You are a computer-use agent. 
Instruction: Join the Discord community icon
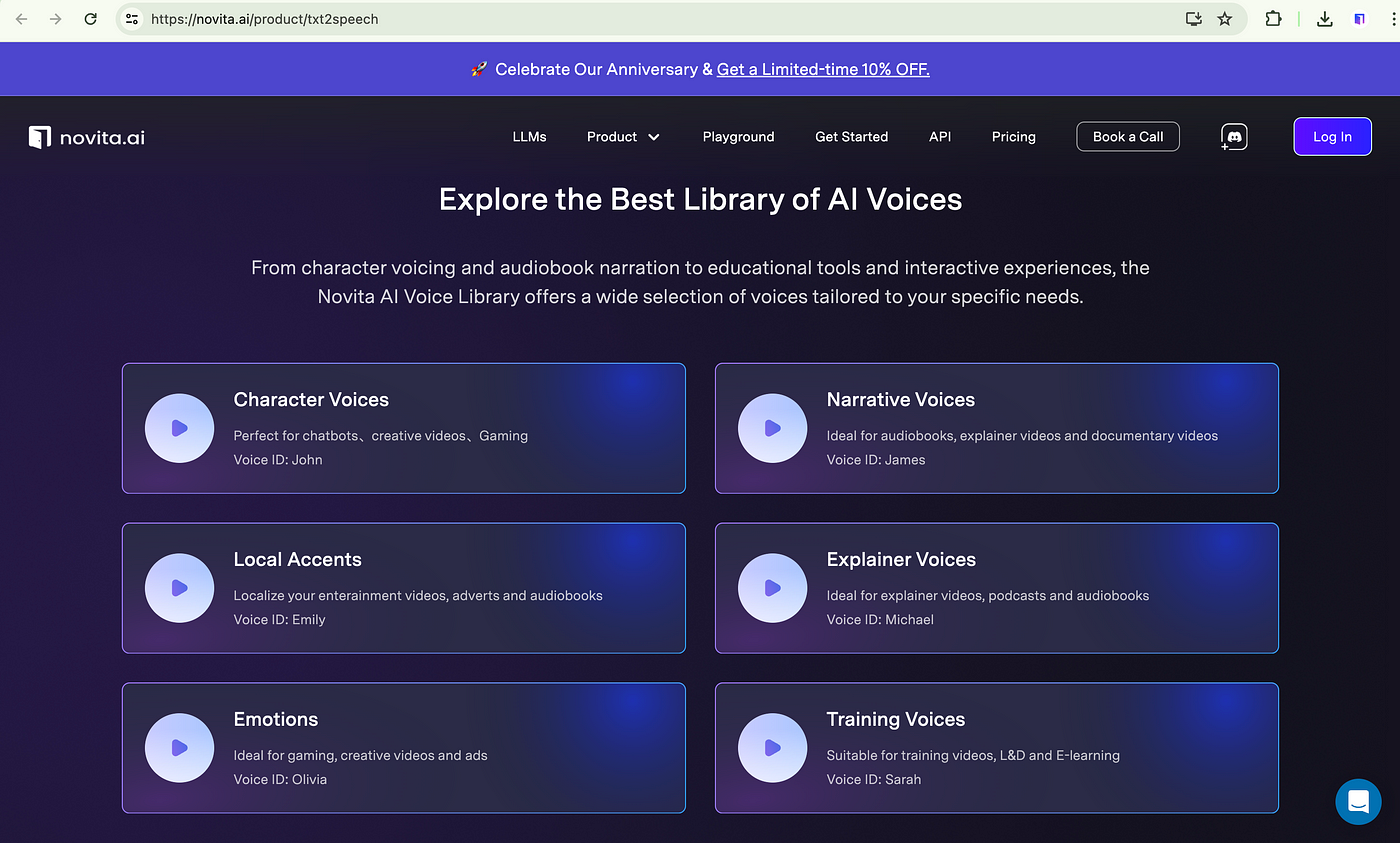(1234, 137)
